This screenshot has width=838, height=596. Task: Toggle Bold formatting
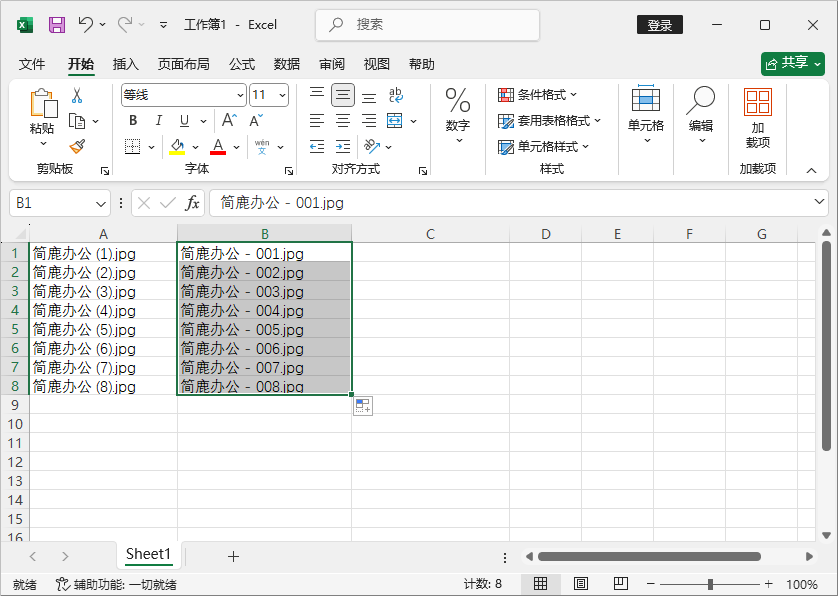[133, 121]
